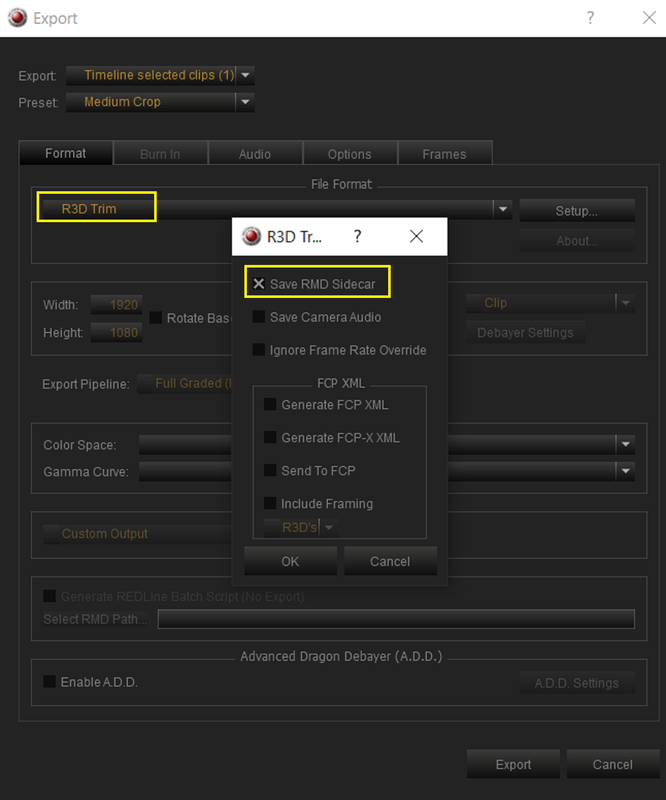Click Cancel in the R3D Trim dialog
Viewport: 666px width, 800px height.
pyautogui.click(x=390, y=561)
